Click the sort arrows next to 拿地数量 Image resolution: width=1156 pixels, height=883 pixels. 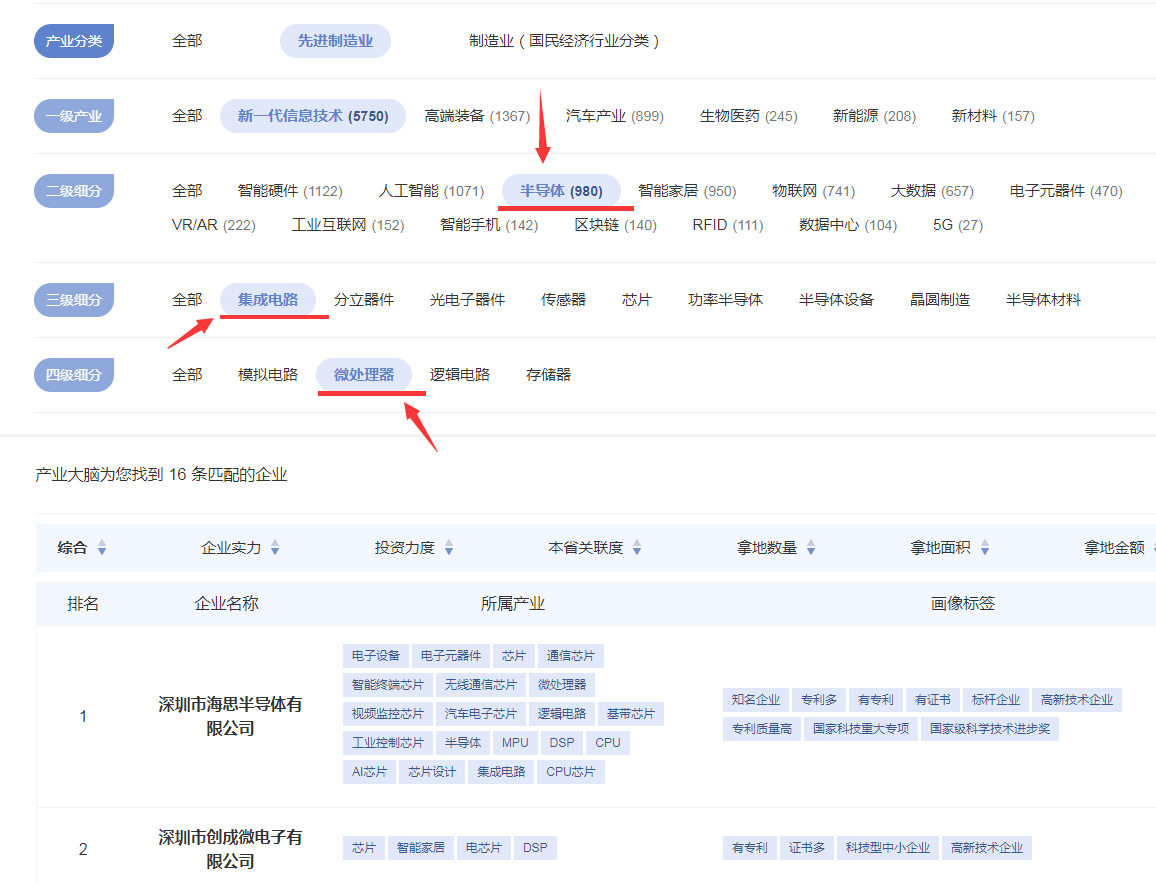coord(811,548)
